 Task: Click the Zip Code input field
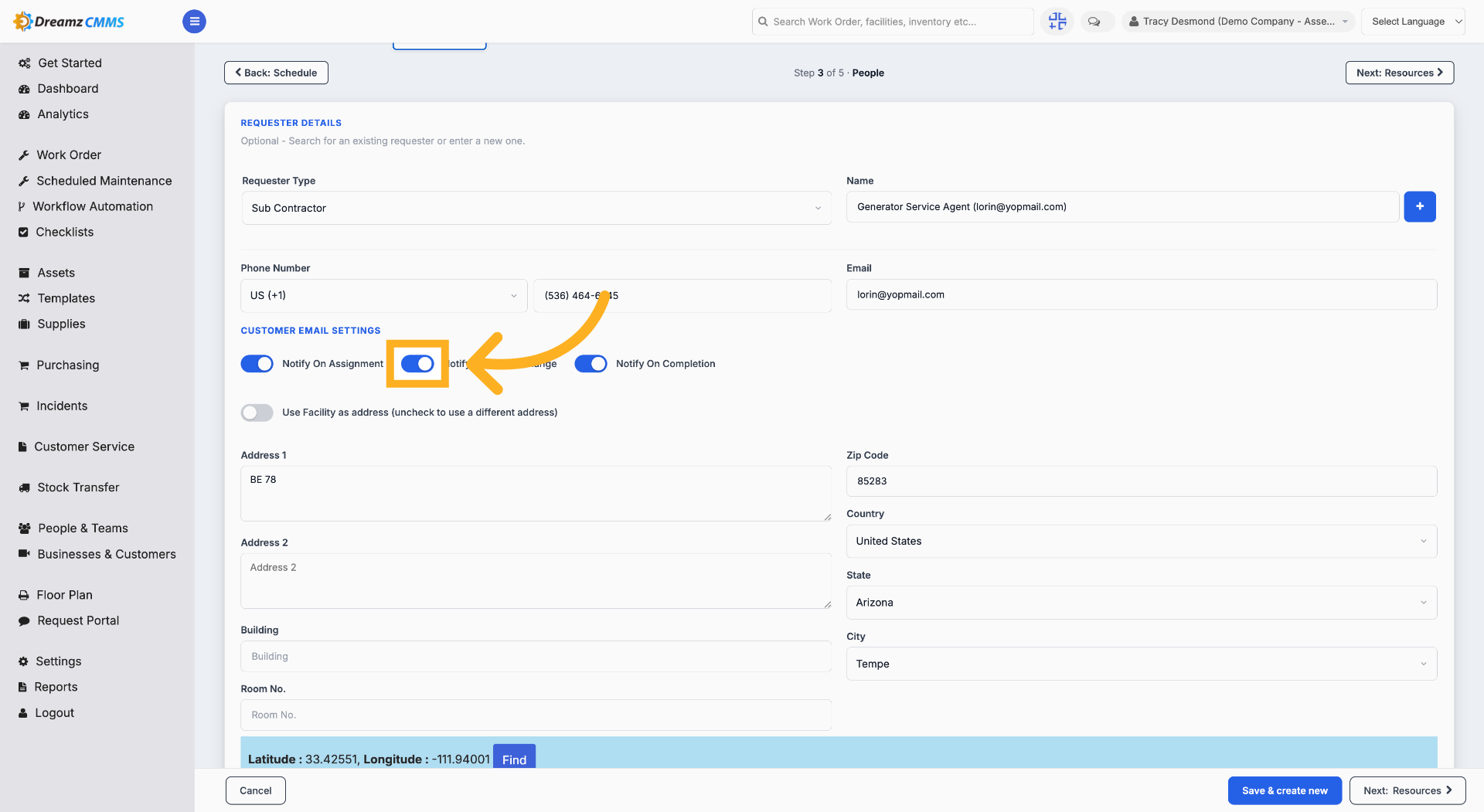(1141, 481)
